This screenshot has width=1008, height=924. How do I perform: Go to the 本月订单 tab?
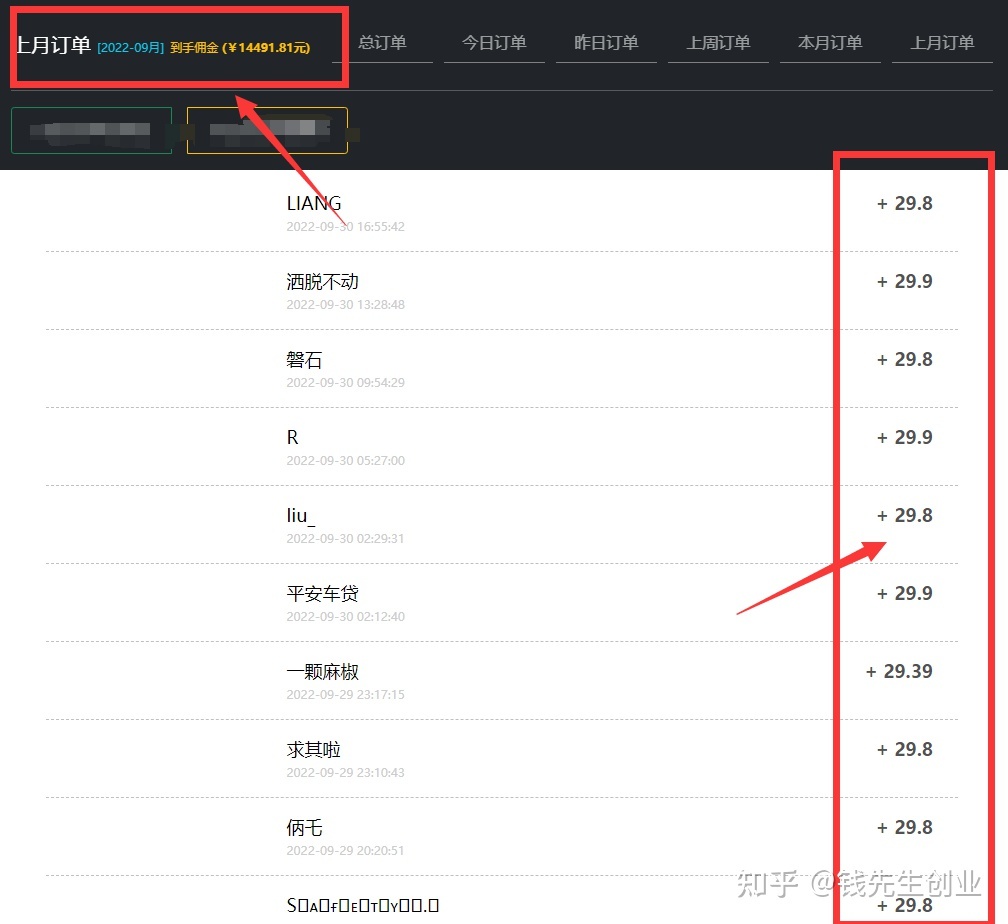830,43
